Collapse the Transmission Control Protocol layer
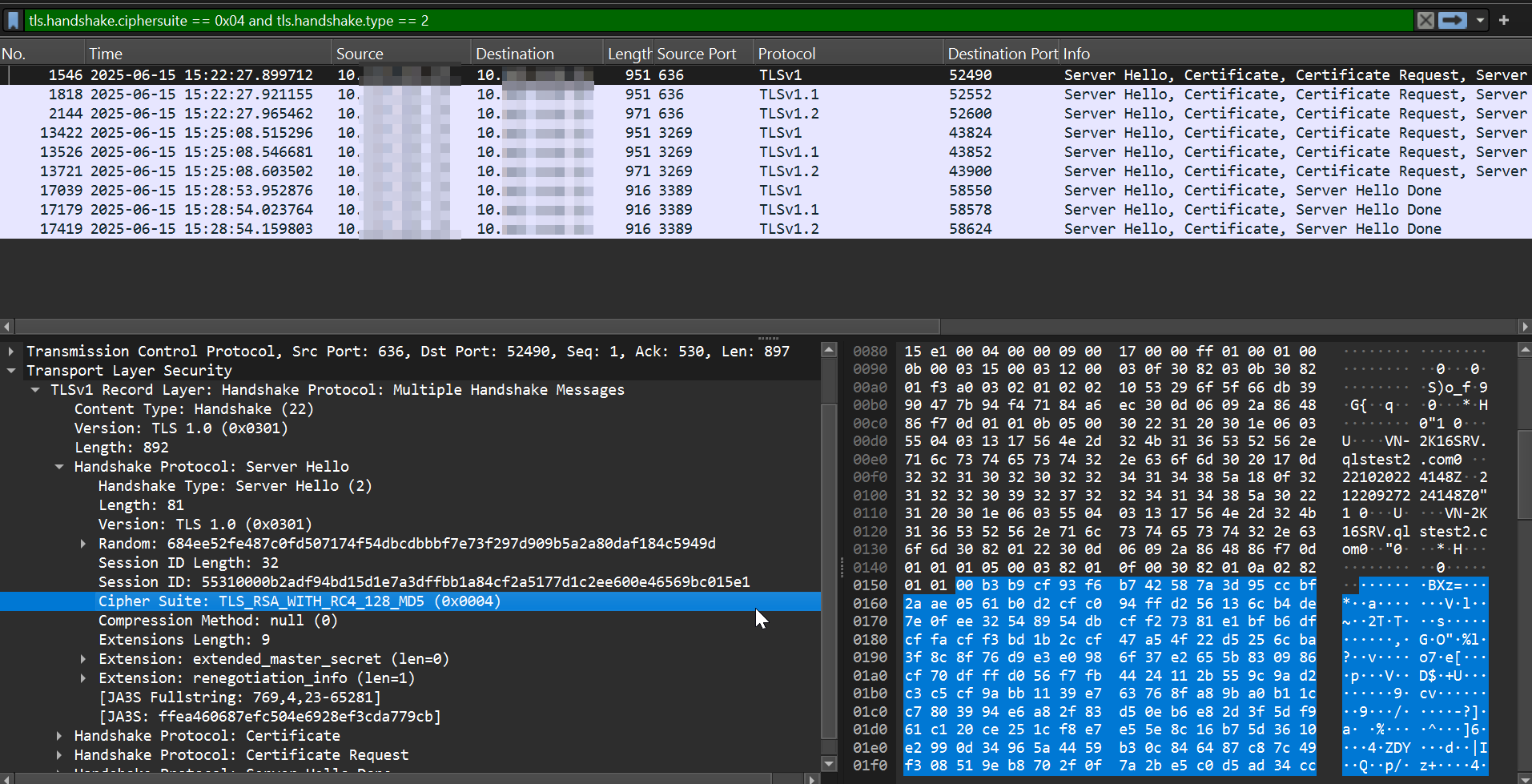The width and height of the screenshot is (1532, 784). click(11, 351)
